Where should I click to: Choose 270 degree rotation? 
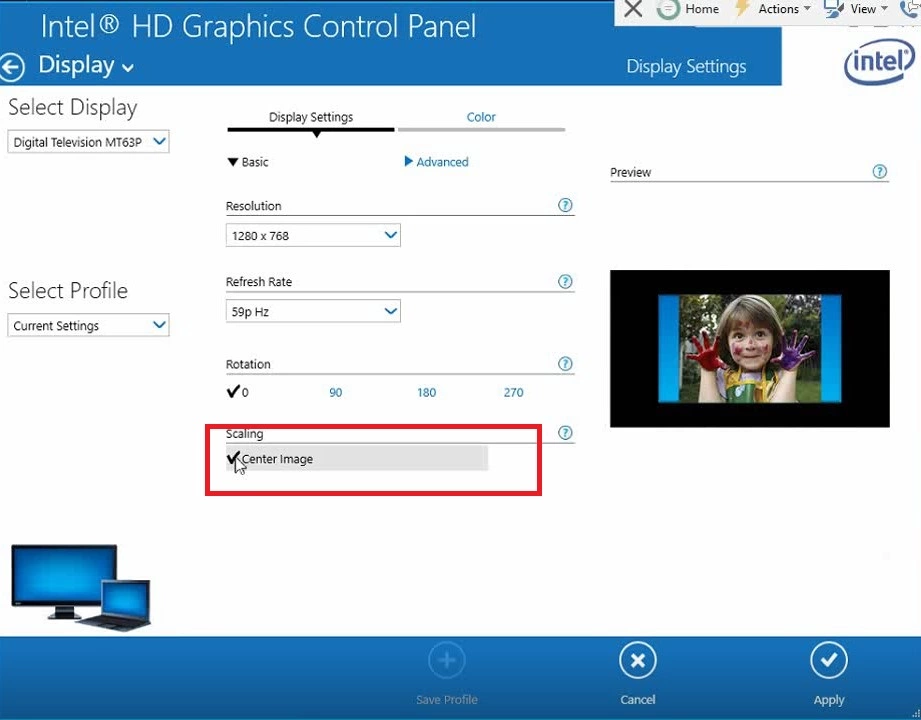tap(513, 393)
